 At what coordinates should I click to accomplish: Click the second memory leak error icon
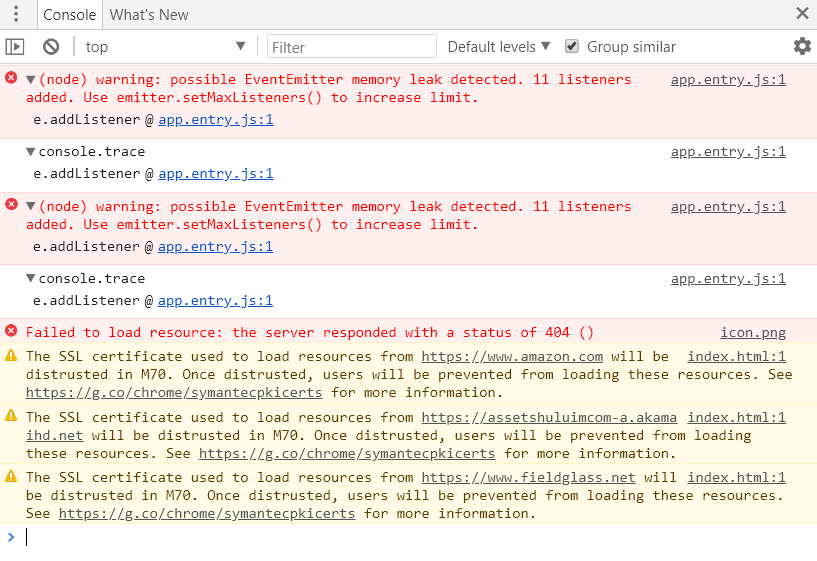pyautogui.click(x=11, y=205)
